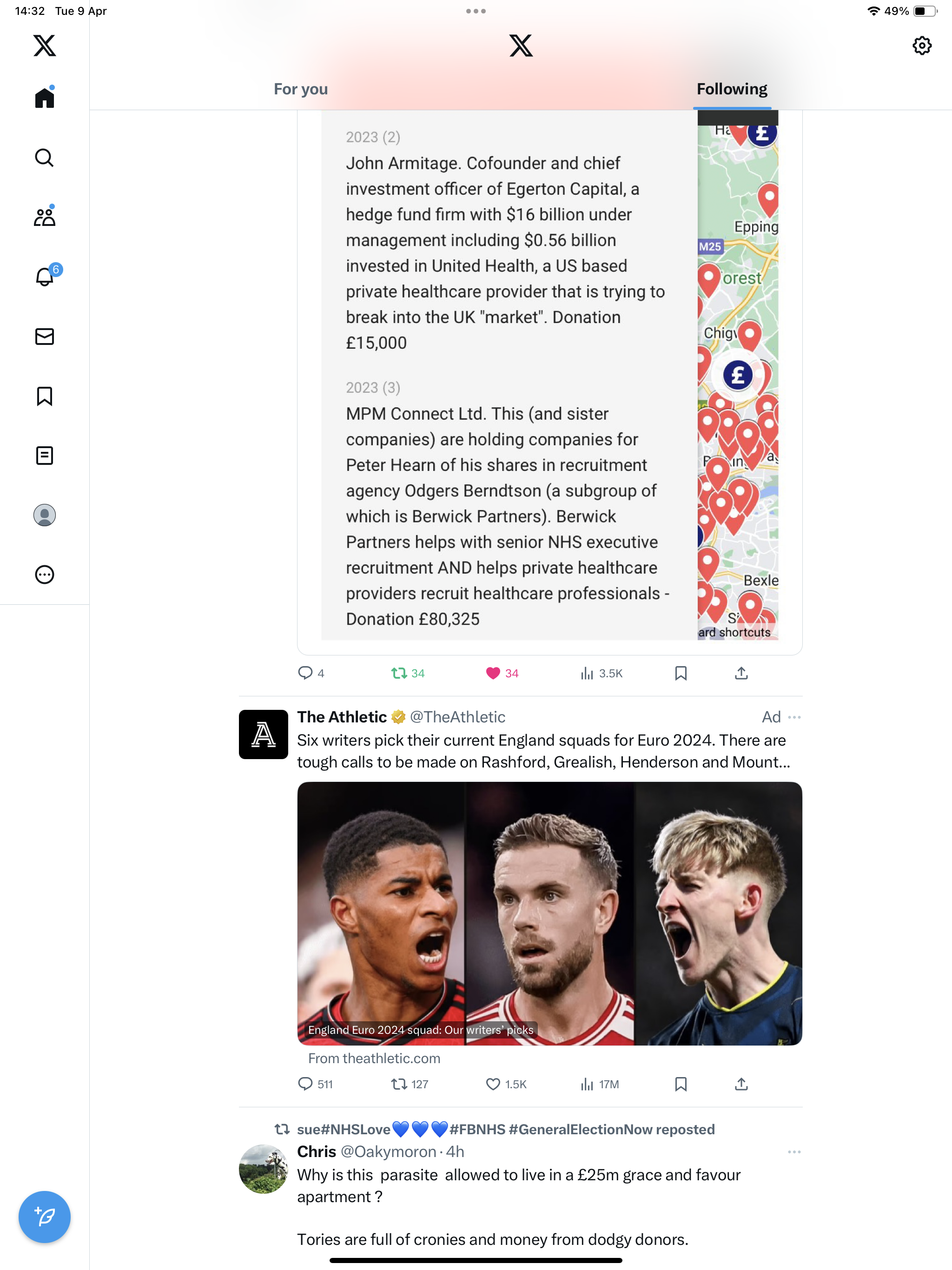Bookmark The Athletic ad post
This screenshot has width=952, height=1270.
[681, 1084]
